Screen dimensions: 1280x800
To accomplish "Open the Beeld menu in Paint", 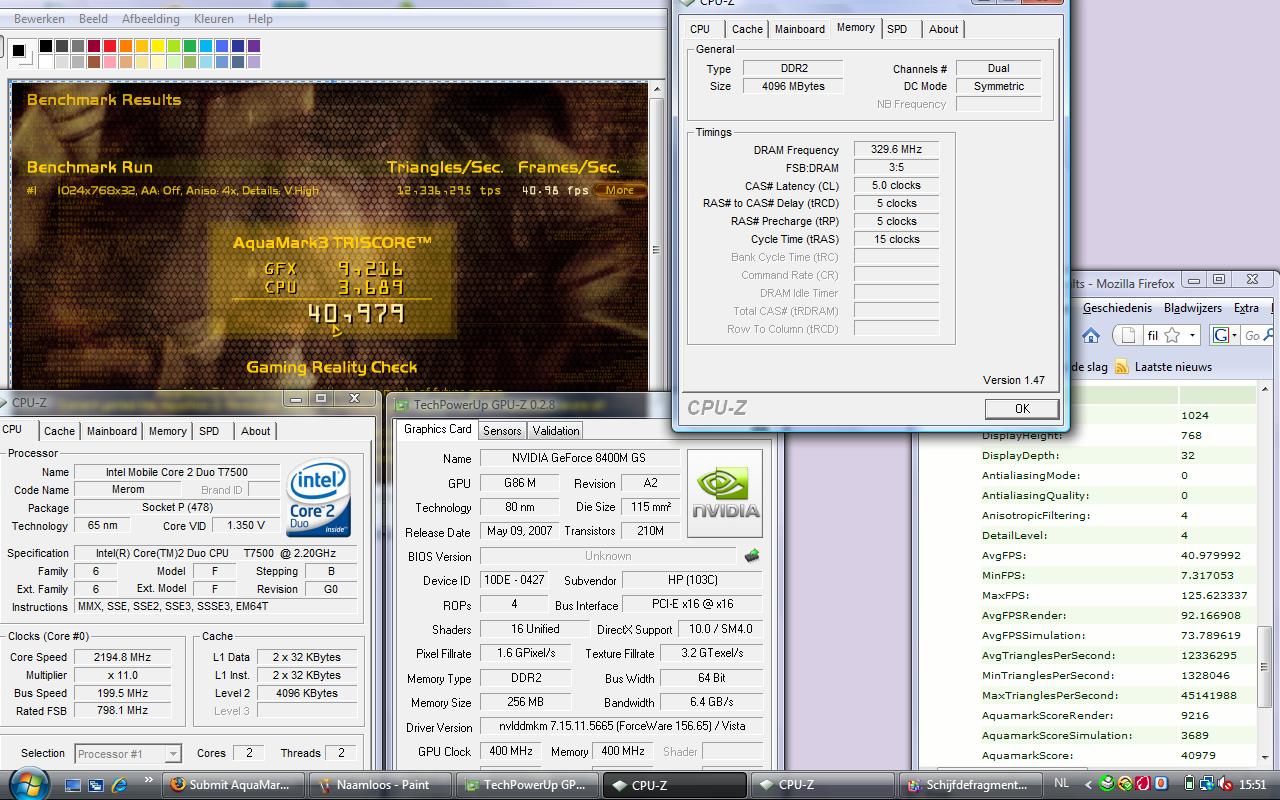I will tap(93, 19).
